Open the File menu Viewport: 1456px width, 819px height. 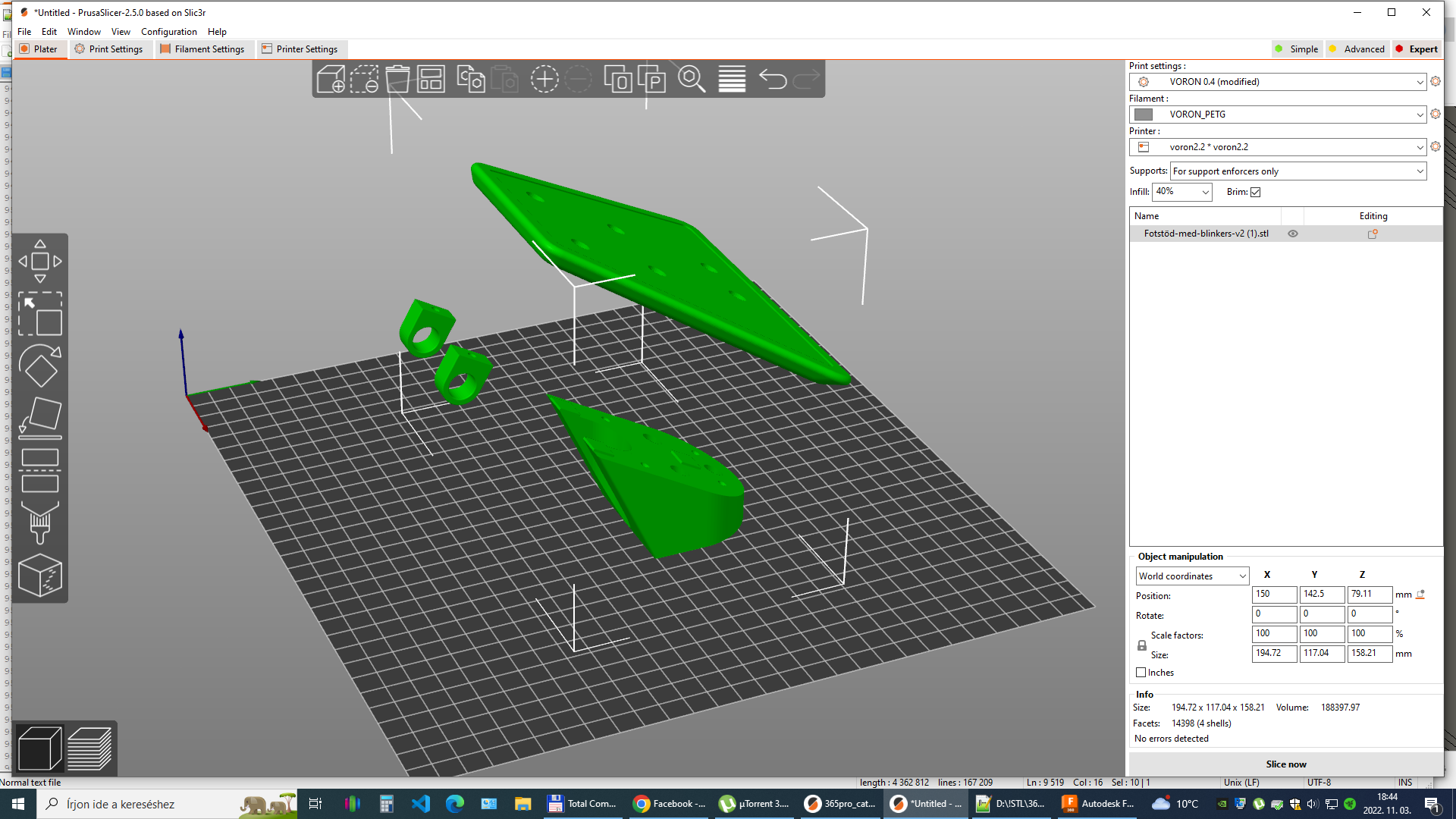[x=24, y=32]
